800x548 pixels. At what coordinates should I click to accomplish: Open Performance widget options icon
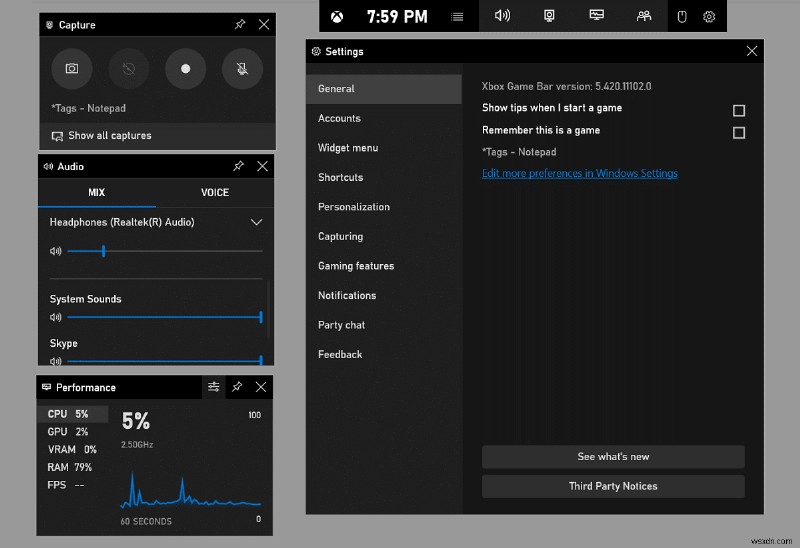213,387
